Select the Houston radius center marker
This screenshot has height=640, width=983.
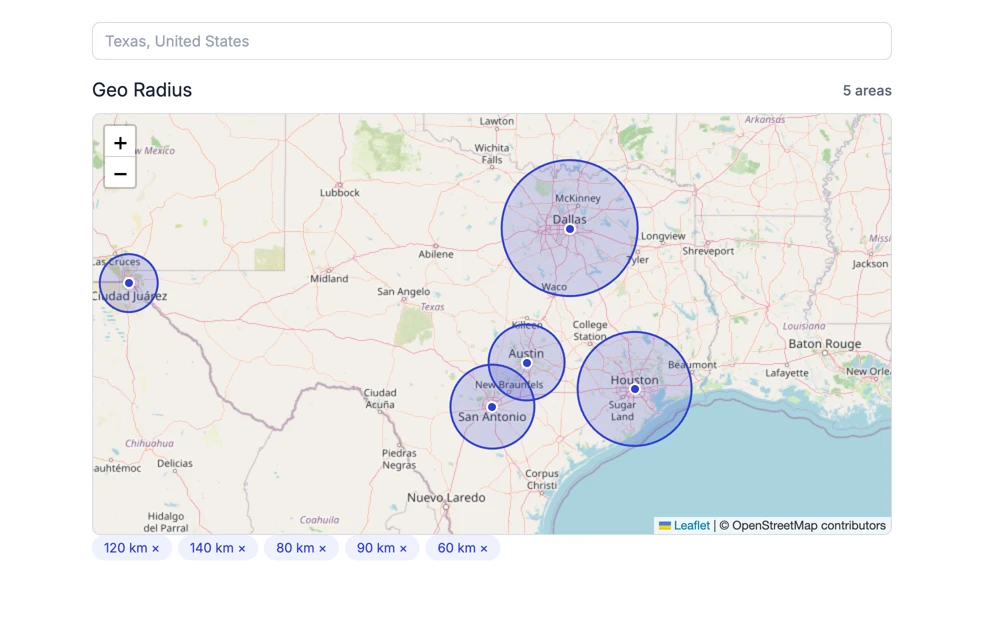click(x=634, y=389)
